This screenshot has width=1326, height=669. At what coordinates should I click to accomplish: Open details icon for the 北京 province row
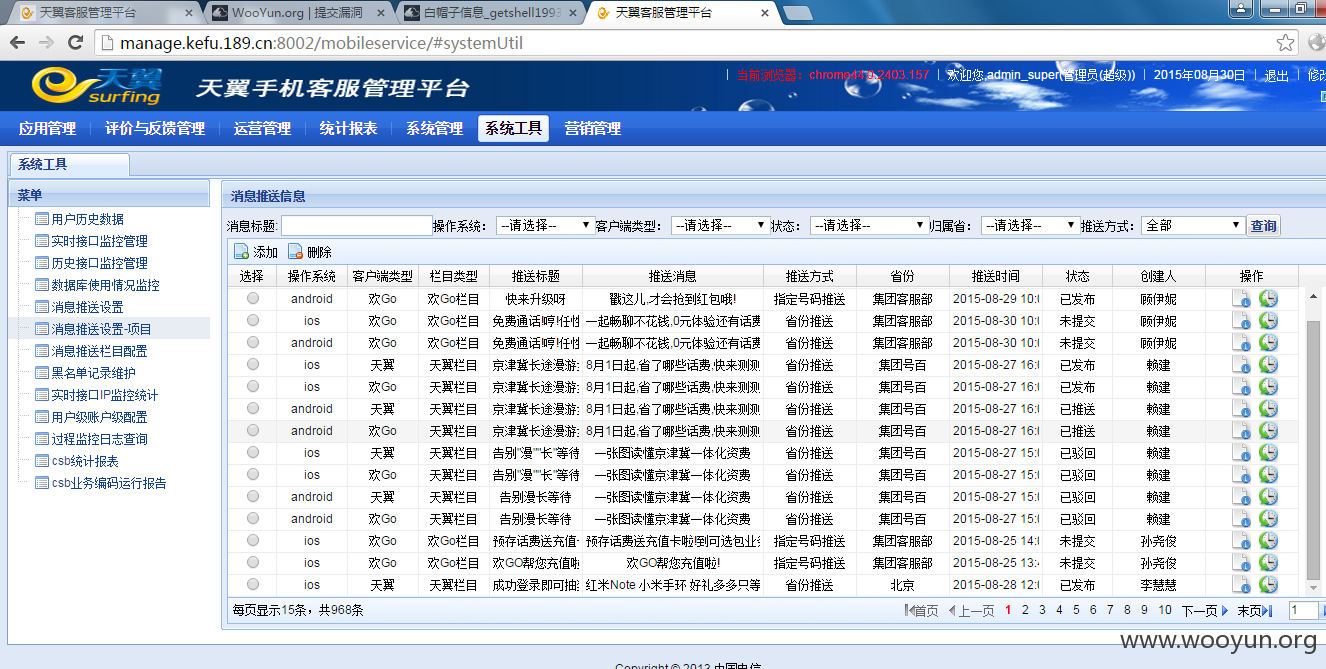point(1241,584)
